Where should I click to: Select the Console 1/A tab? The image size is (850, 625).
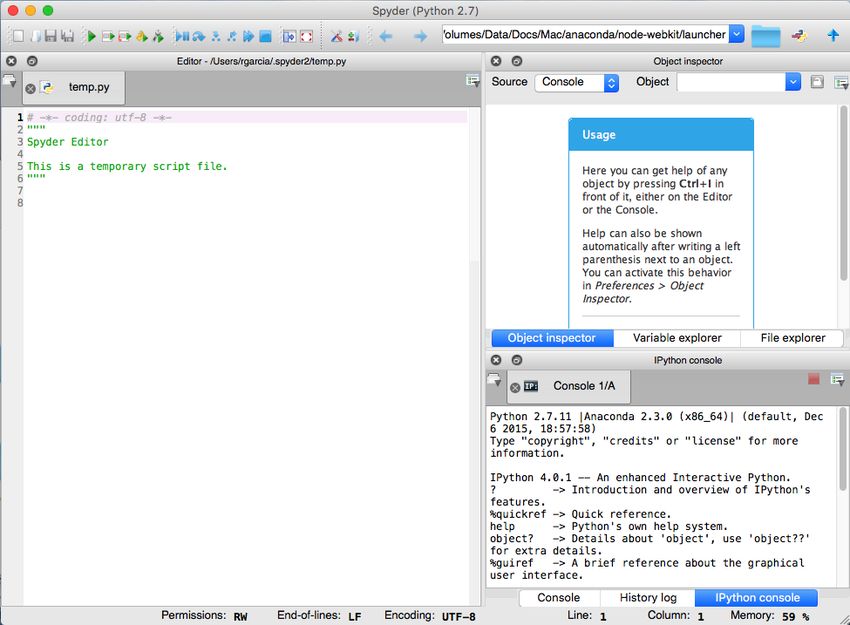(569, 386)
